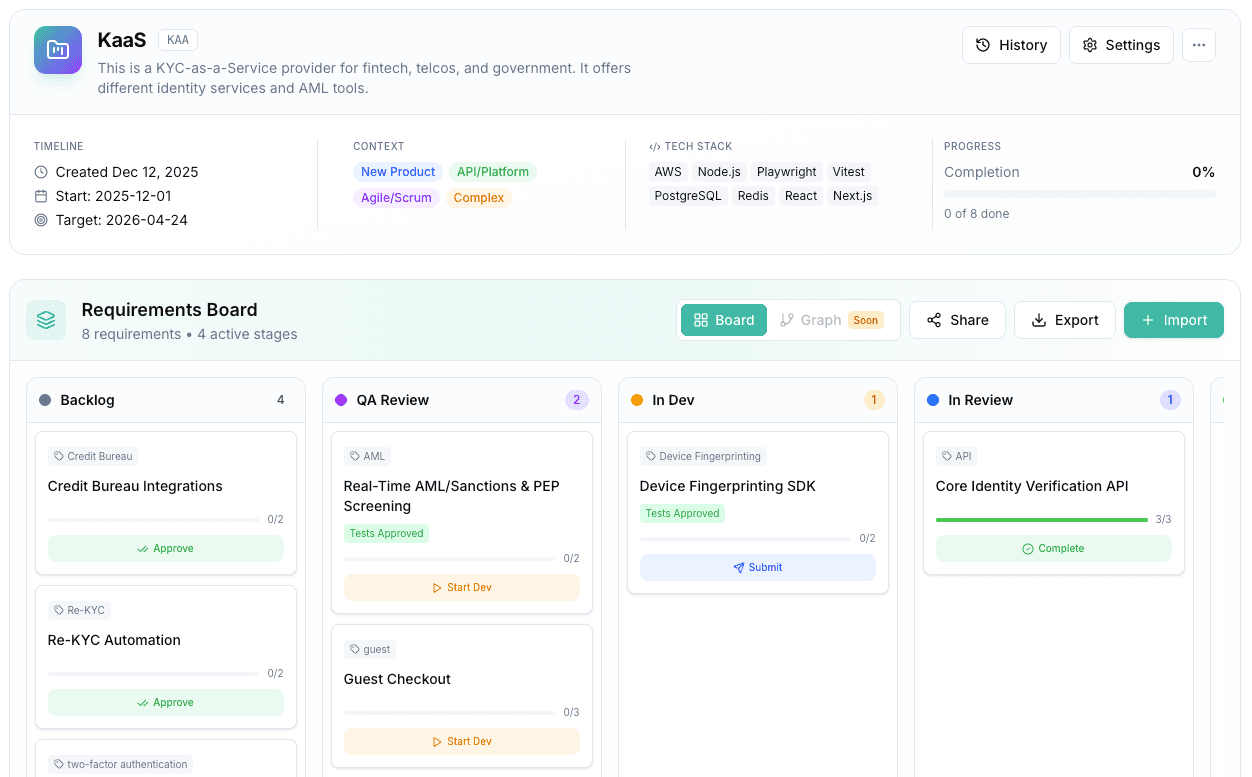Click the paper-plane icon on the Submit button
Viewport: 1252px width, 777px height.
[737, 567]
